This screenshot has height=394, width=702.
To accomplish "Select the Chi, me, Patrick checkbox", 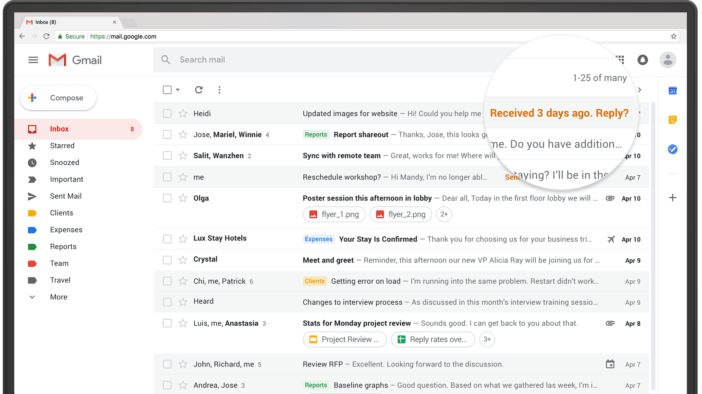I will pos(167,281).
